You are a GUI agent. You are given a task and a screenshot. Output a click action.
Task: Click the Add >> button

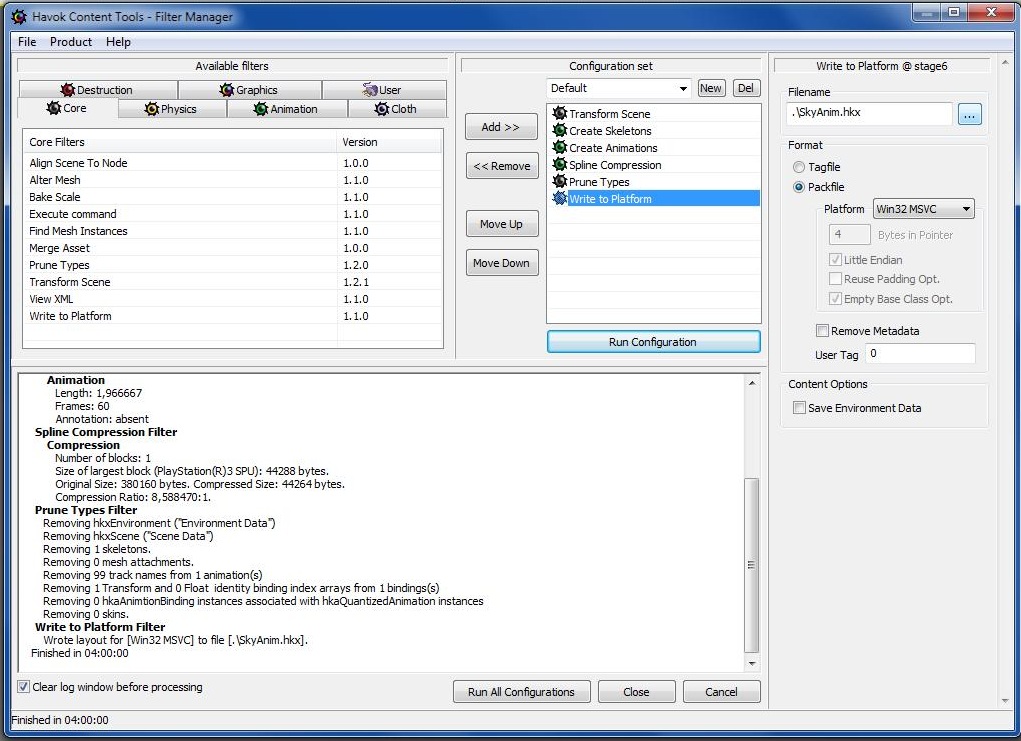point(501,127)
